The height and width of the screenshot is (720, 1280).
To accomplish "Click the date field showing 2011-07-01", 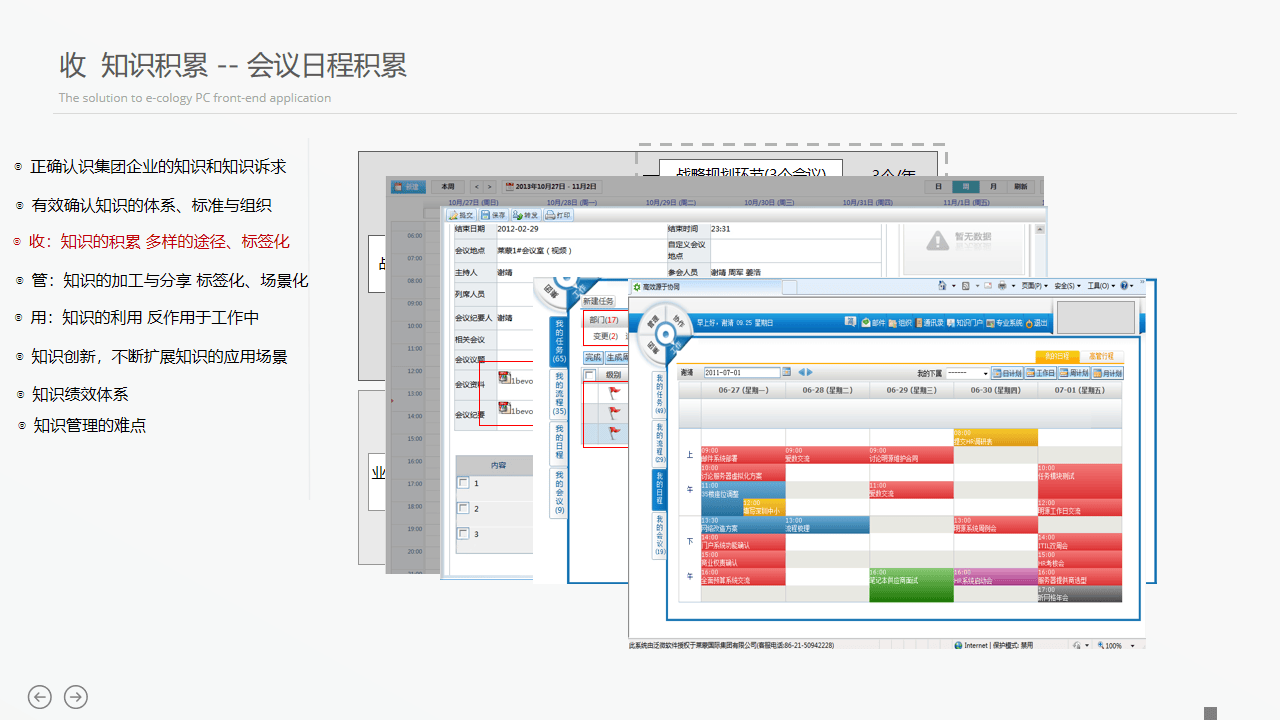I will pyautogui.click(x=742, y=372).
